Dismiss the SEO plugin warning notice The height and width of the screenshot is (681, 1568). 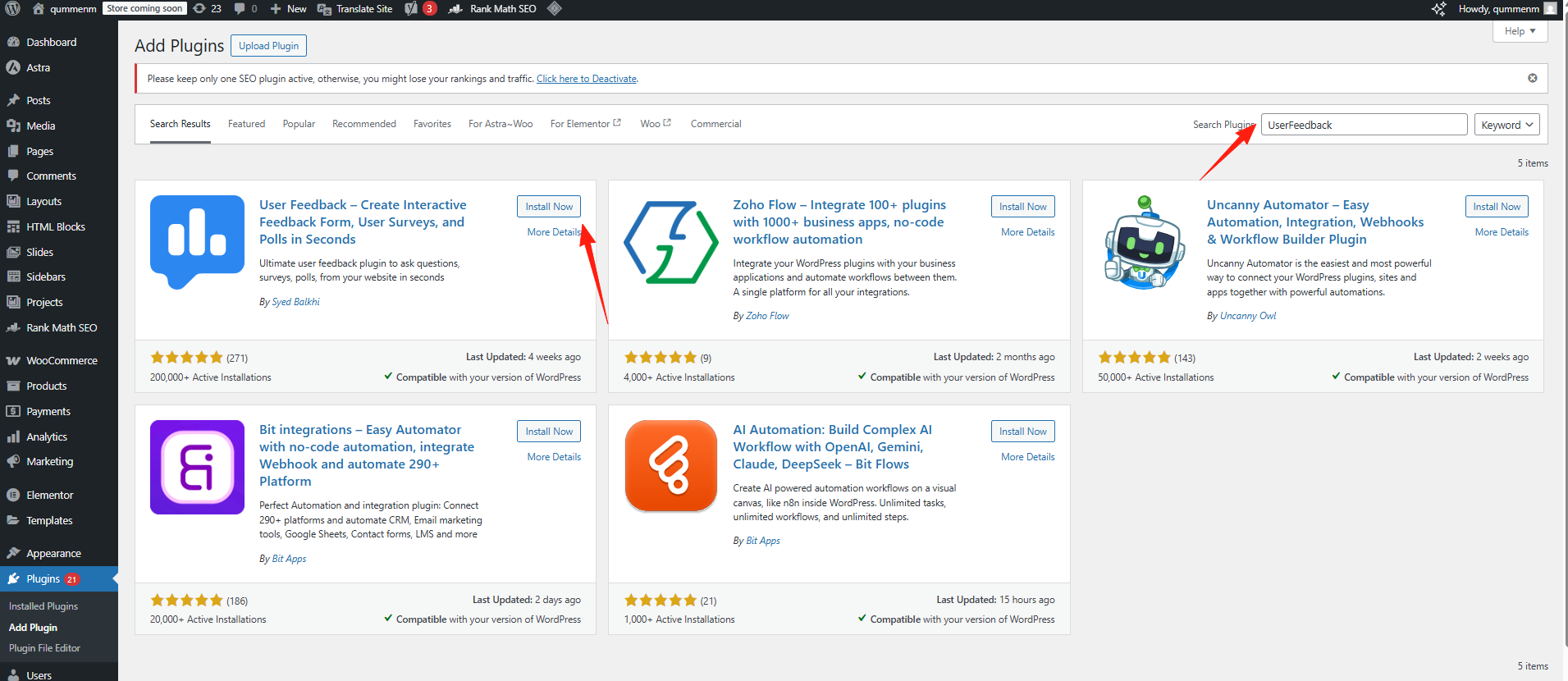click(x=1532, y=78)
